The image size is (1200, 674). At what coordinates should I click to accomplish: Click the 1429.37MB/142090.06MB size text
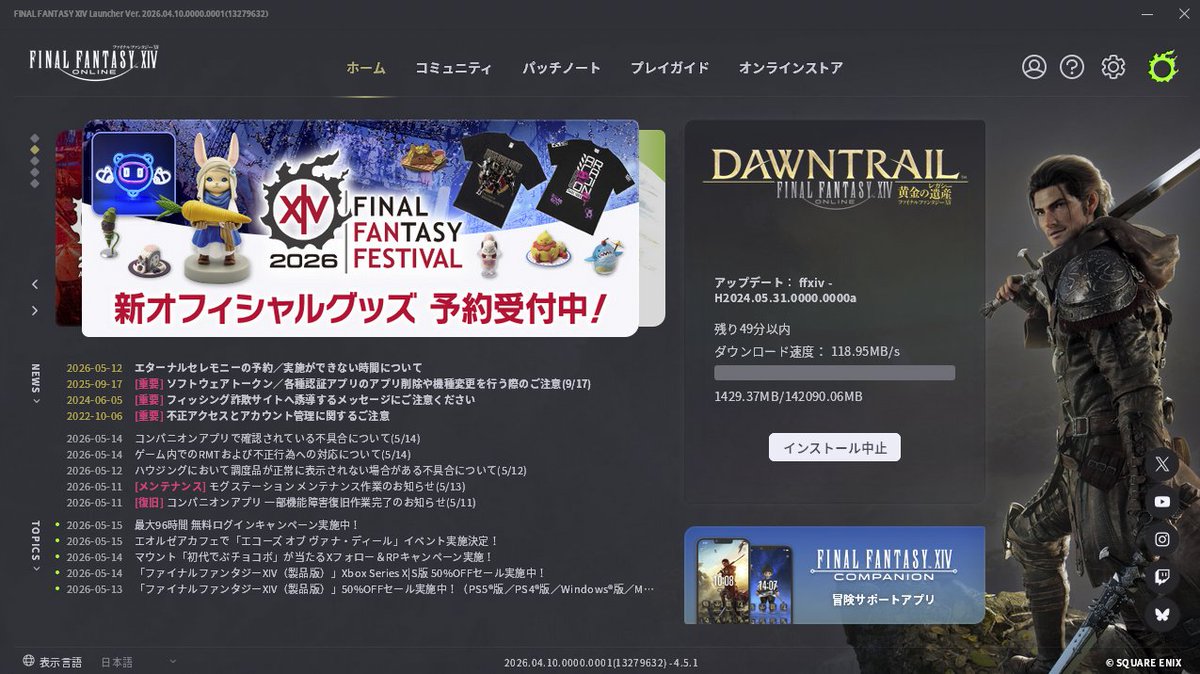pos(788,397)
